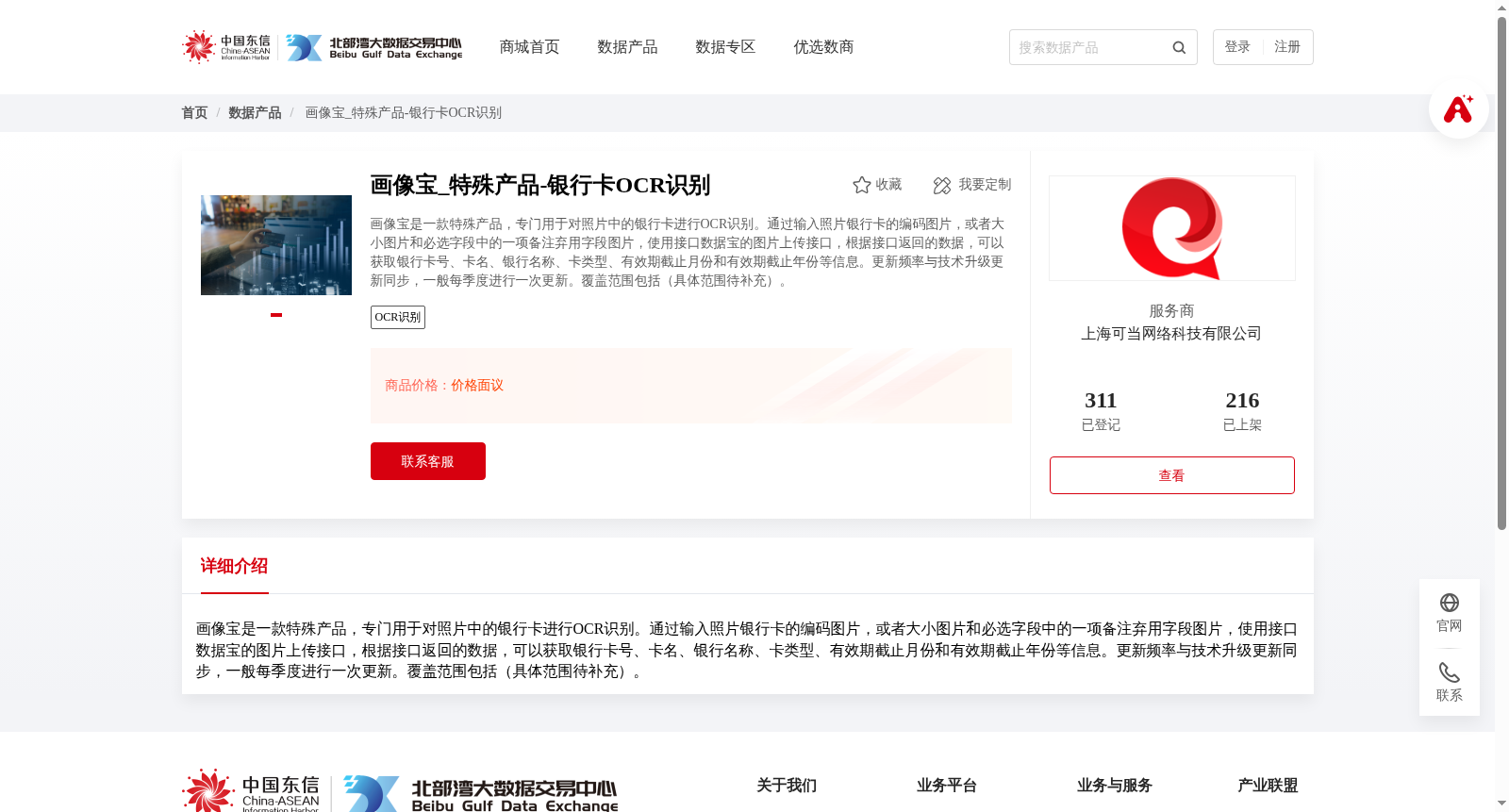Open 数据专区 navigation item
The image size is (1509, 812).
(x=725, y=47)
